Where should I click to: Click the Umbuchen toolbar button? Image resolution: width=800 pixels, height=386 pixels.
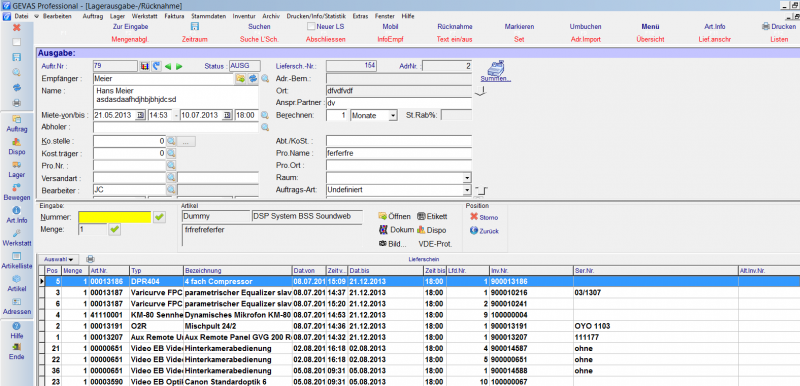click(585, 27)
